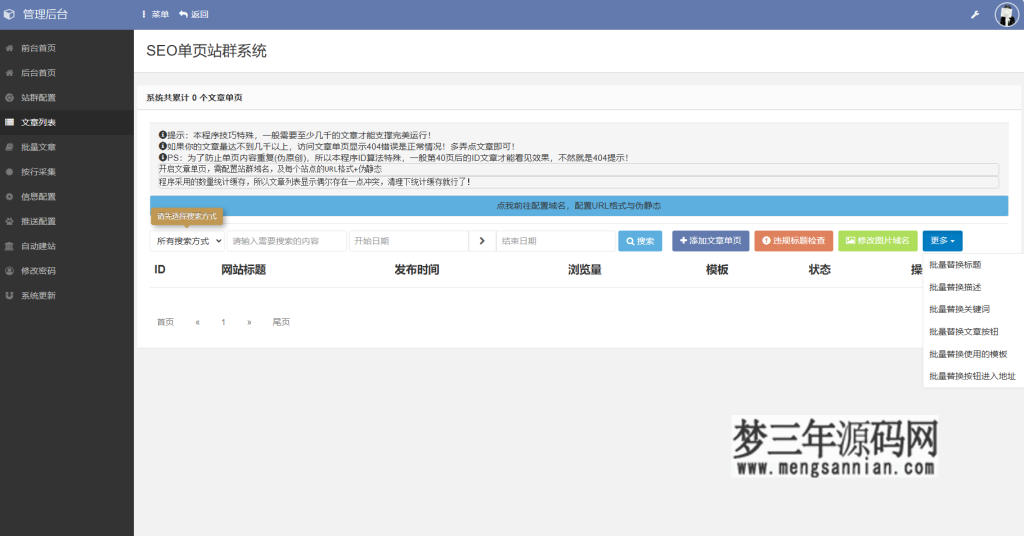Click the 结束日期 date field
1024x536 pixels.
click(556, 241)
